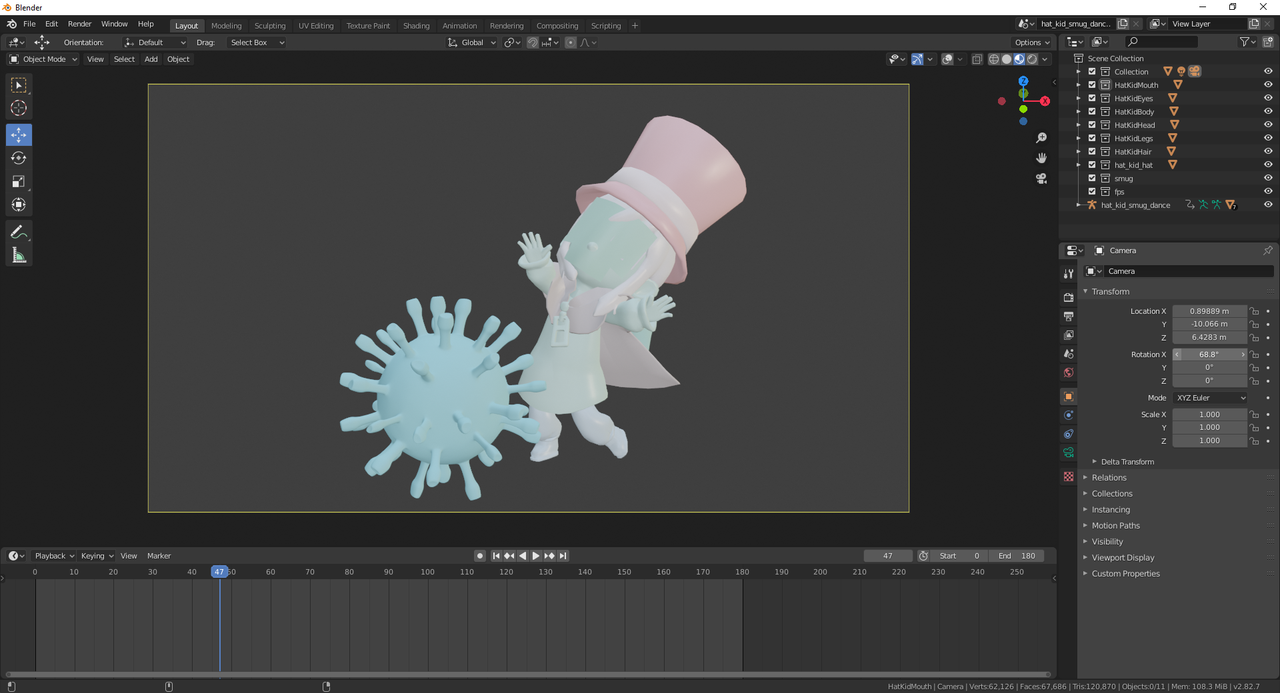This screenshot has width=1280, height=693.
Task: Open the Object Mode dropdown
Action: coord(43,59)
